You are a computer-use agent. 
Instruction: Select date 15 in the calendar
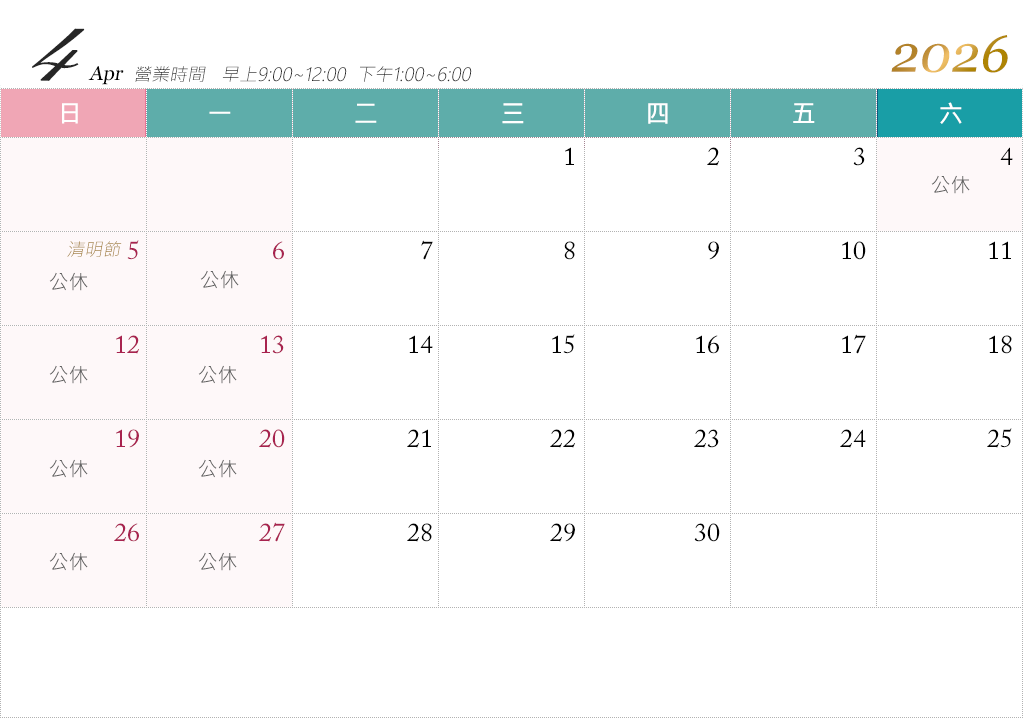[x=563, y=346]
